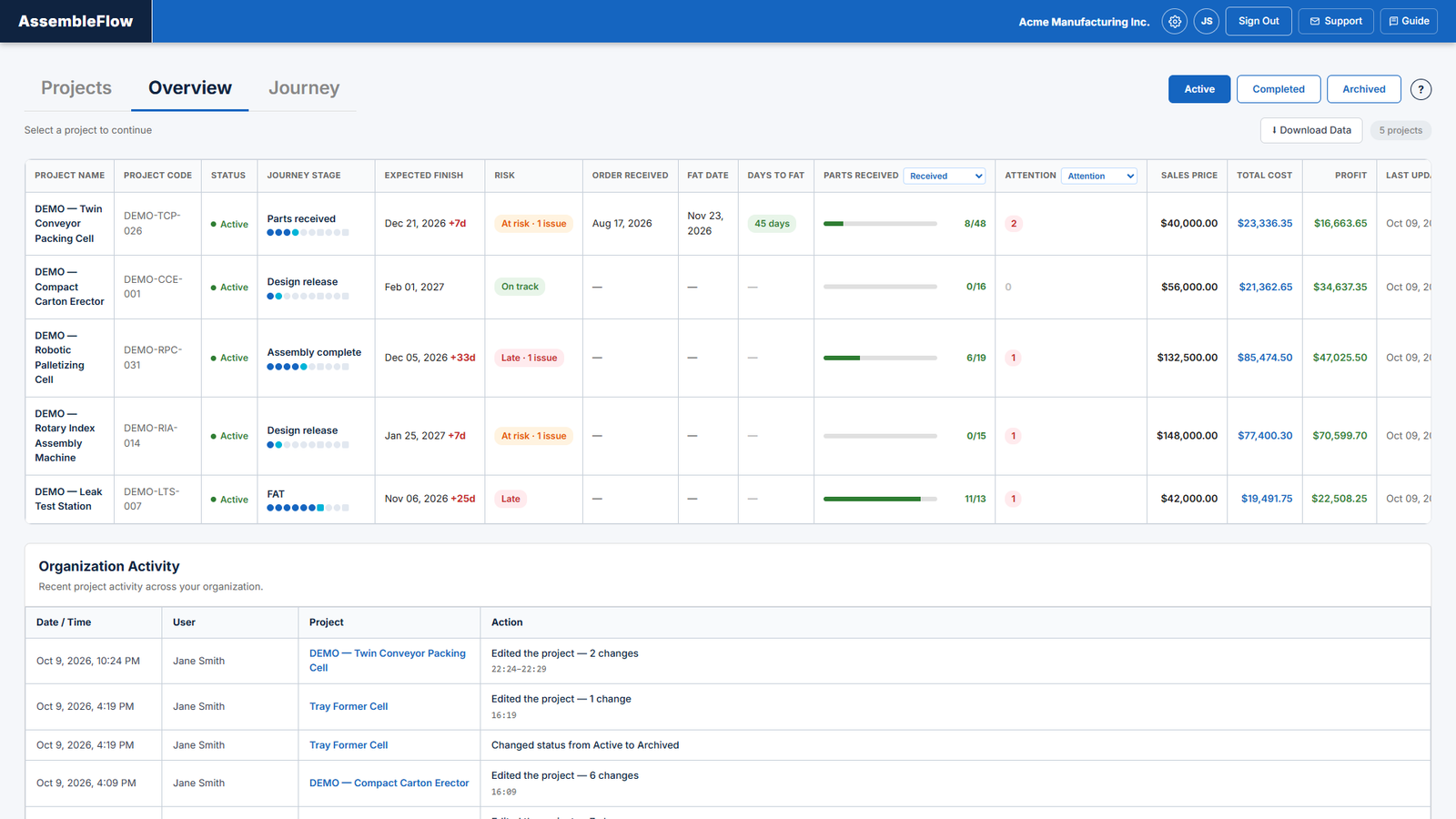Click the 8/48 parts received progress bar
Viewport: 1456px width, 819px height.
(x=880, y=224)
